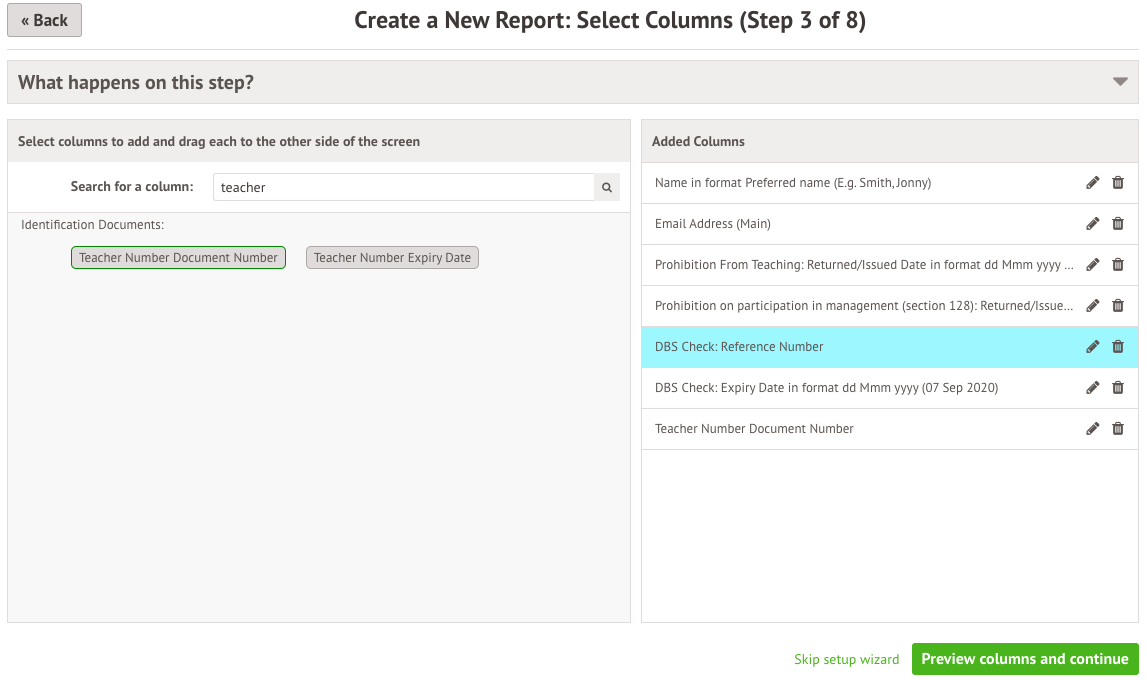Remove the section 128 prohibition column
The width and height of the screenshot is (1147, 680).
click(1118, 306)
